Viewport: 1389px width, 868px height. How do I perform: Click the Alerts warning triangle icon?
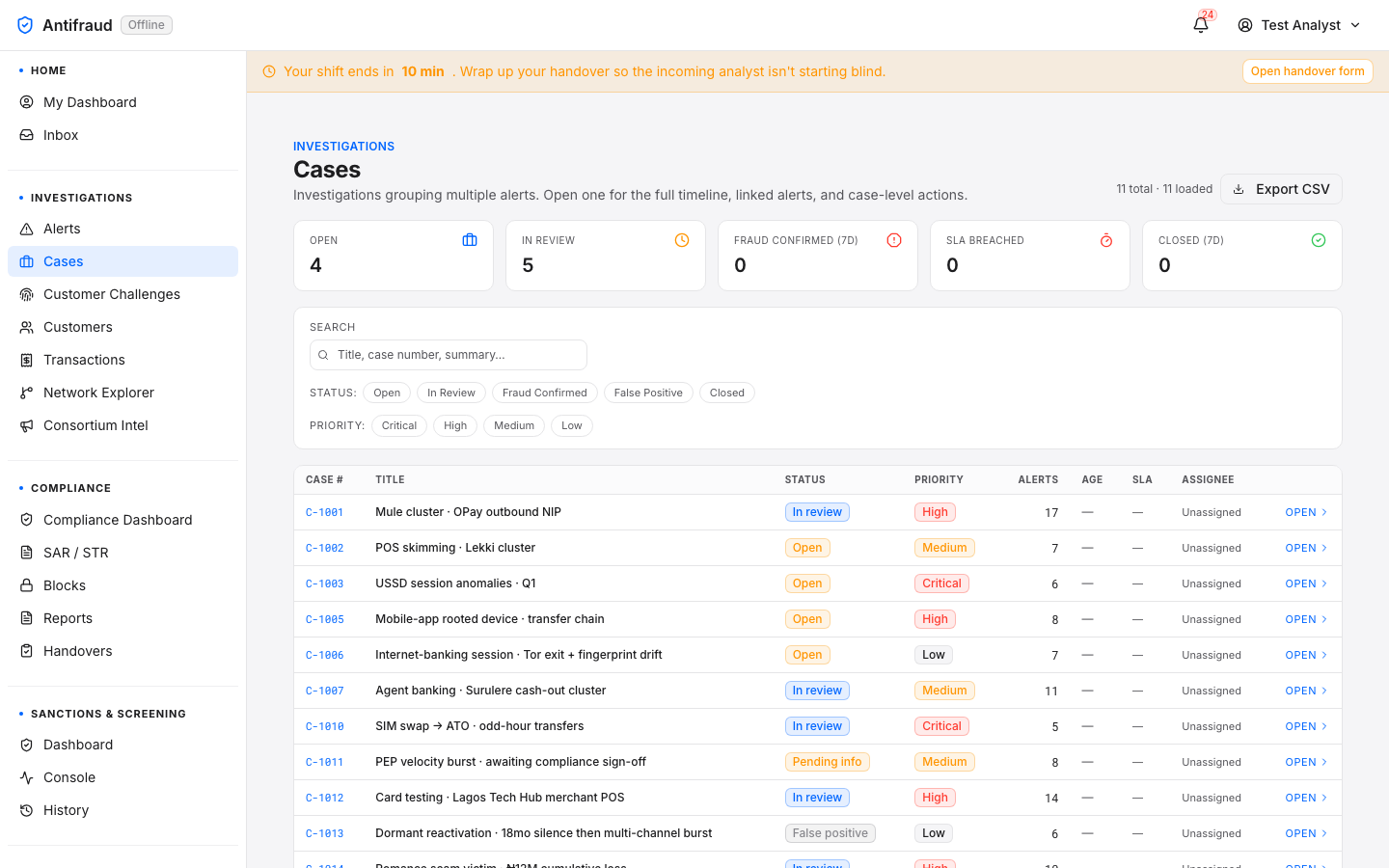point(27,229)
